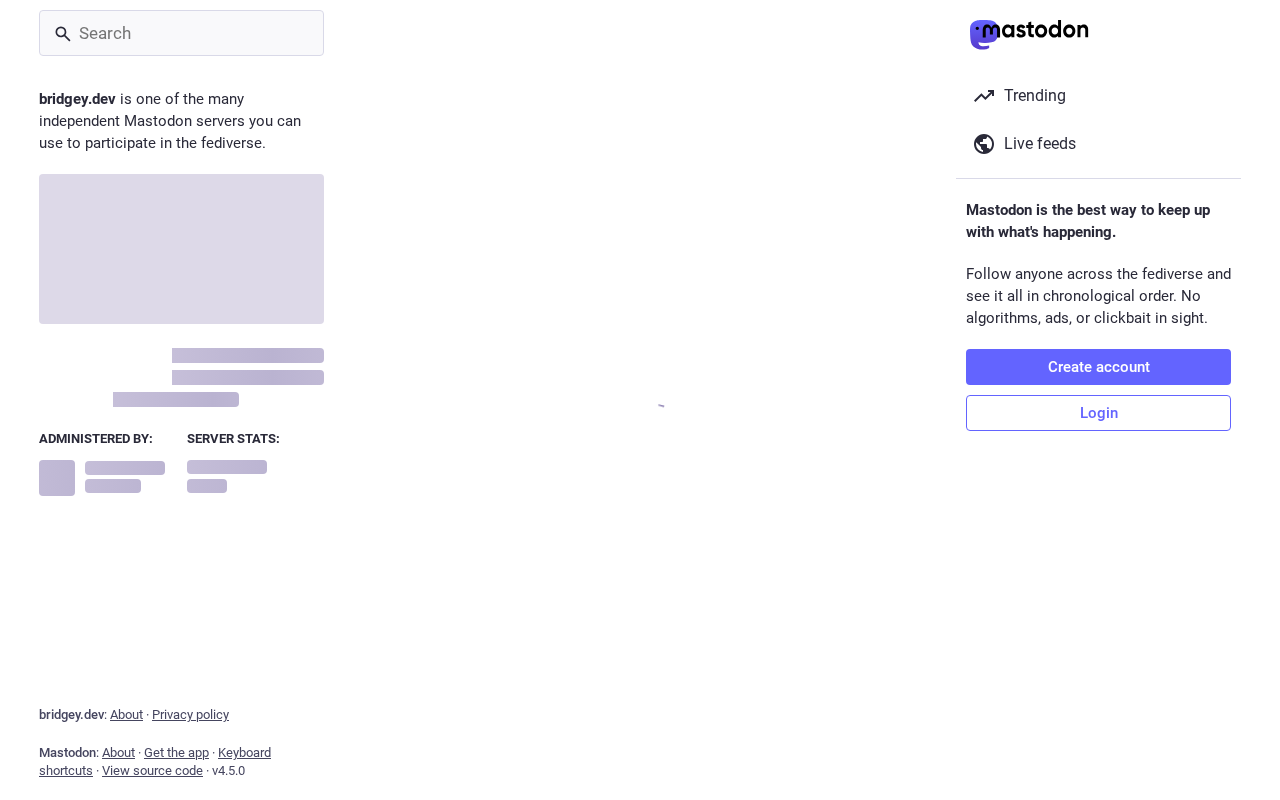This screenshot has width=1280, height=800.
Task: Click the server banner image placeholder
Action: [x=181, y=249]
